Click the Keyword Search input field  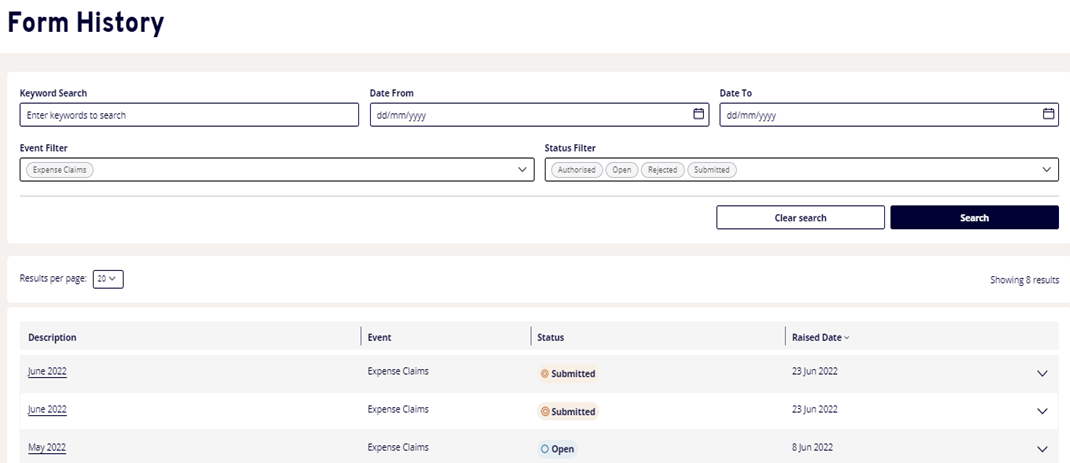coord(189,115)
